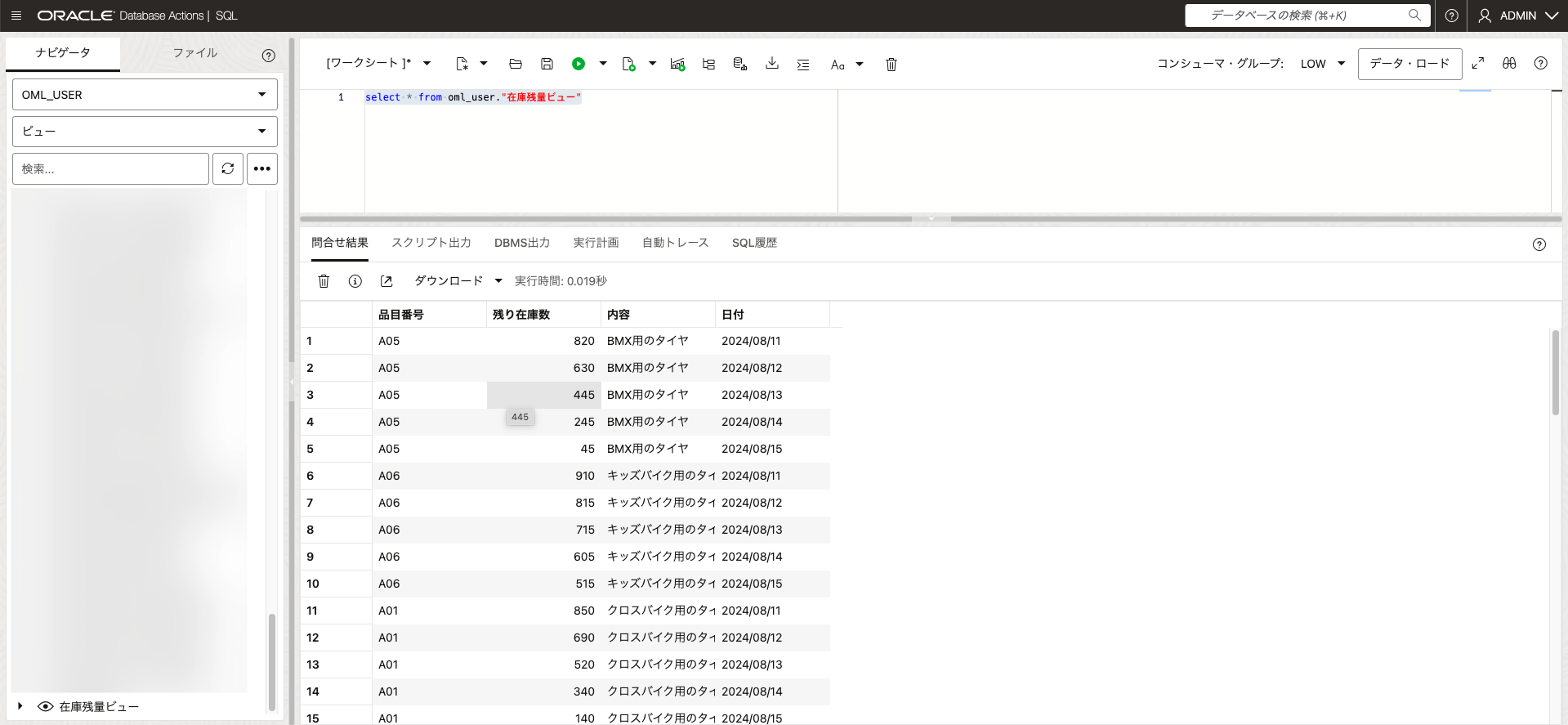The height and width of the screenshot is (725, 1568).
Task: Save the worksheet with the disk icon
Action: pyautogui.click(x=547, y=64)
